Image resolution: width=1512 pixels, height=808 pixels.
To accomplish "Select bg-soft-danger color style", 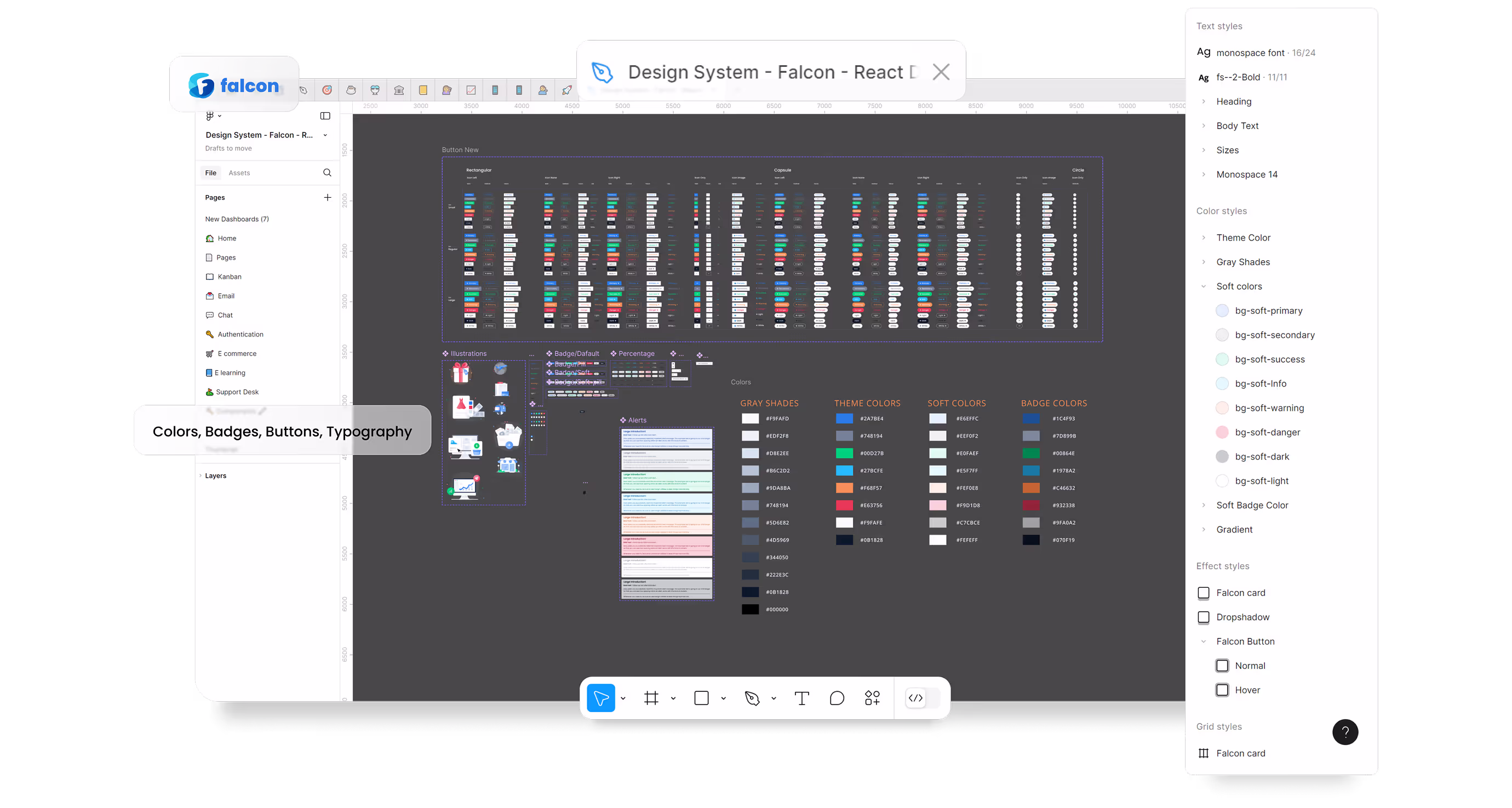I will coord(1258,432).
